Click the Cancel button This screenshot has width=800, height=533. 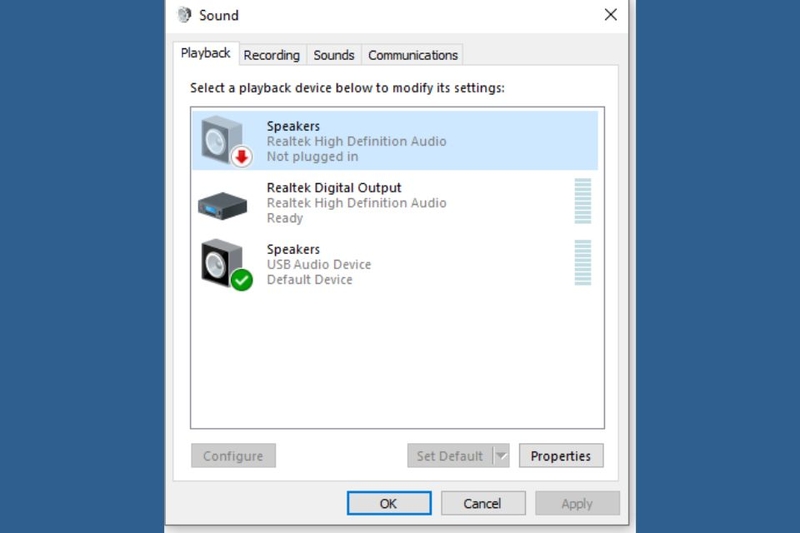coord(483,503)
